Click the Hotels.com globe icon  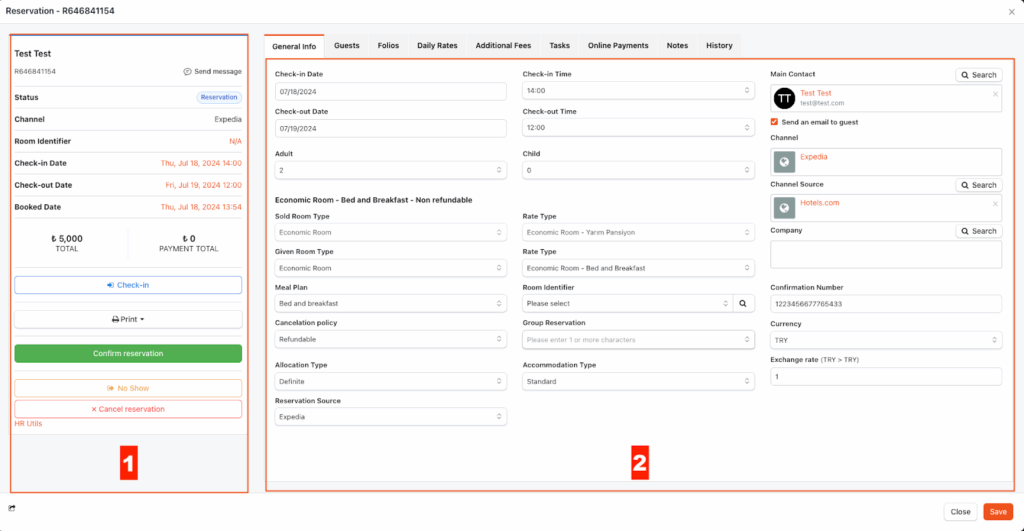(x=785, y=208)
